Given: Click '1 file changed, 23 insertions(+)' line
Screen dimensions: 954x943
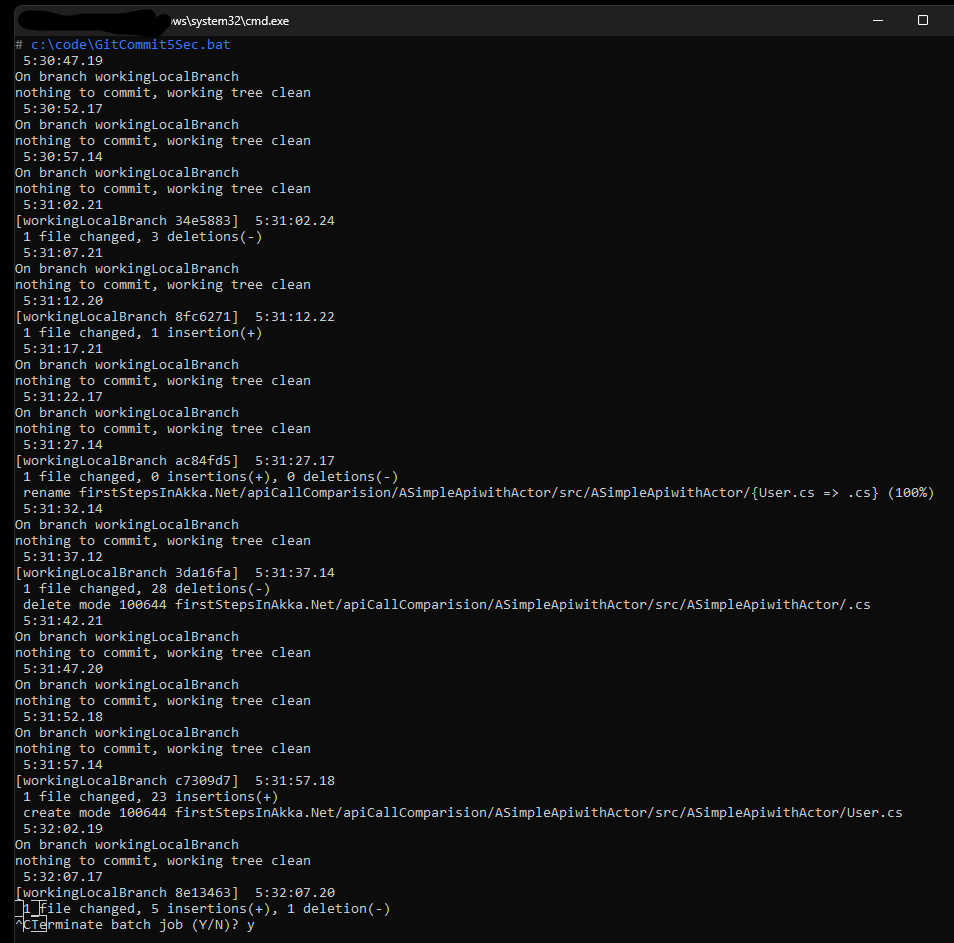Looking at the screenshot, I should click(x=150, y=797).
